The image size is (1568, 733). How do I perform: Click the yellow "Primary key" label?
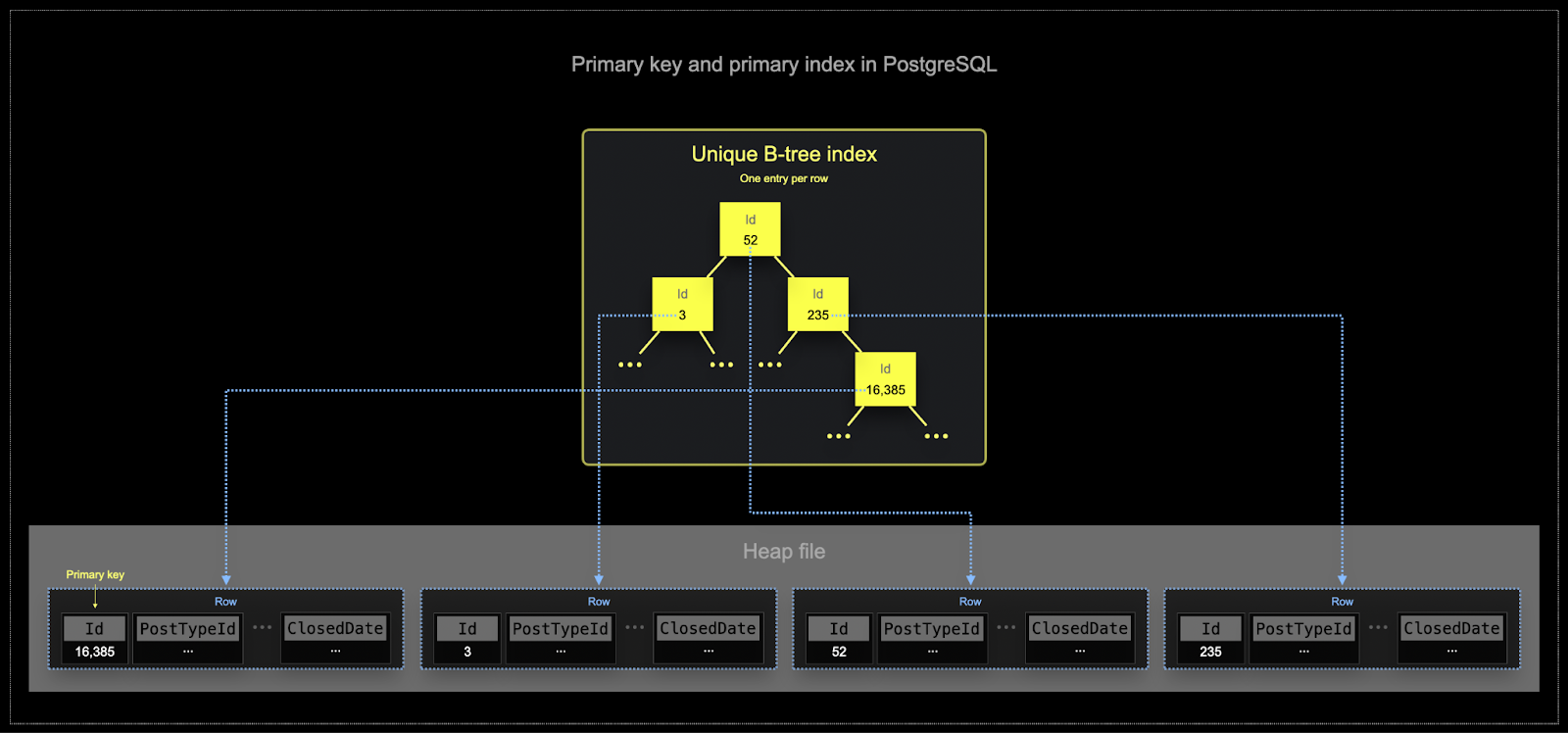[95, 574]
